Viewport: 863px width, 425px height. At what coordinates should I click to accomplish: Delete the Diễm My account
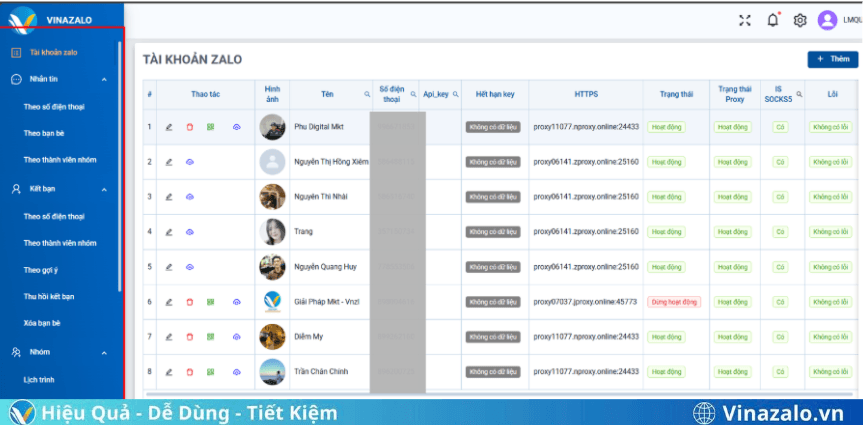click(x=190, y=337)
